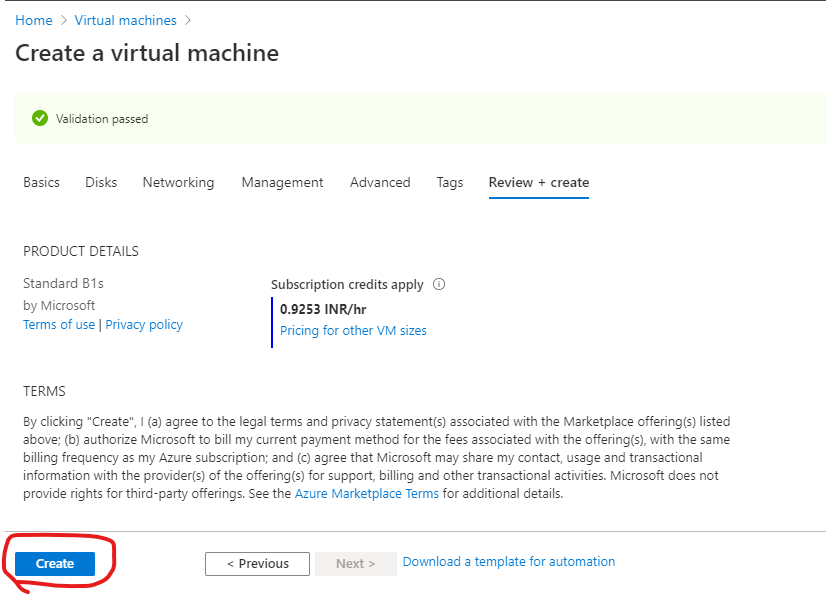Click the chevron after Virtual machines breadcrumb
The height and width of the screenshot is (594, 826).
(x=188, y=20)
